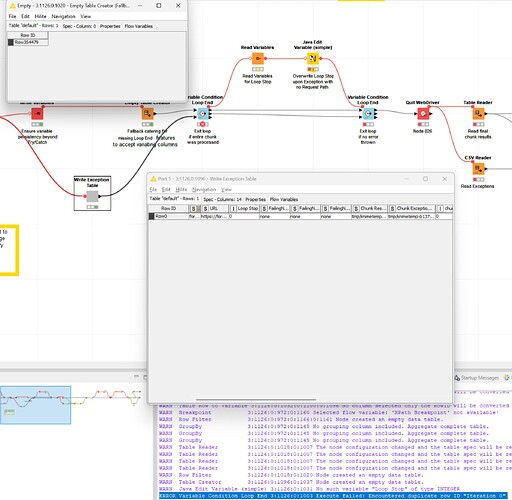This screenshot has height=500, width=512.
Task: Maximize the Write Exception Table window
Action: tap(425, 179)
